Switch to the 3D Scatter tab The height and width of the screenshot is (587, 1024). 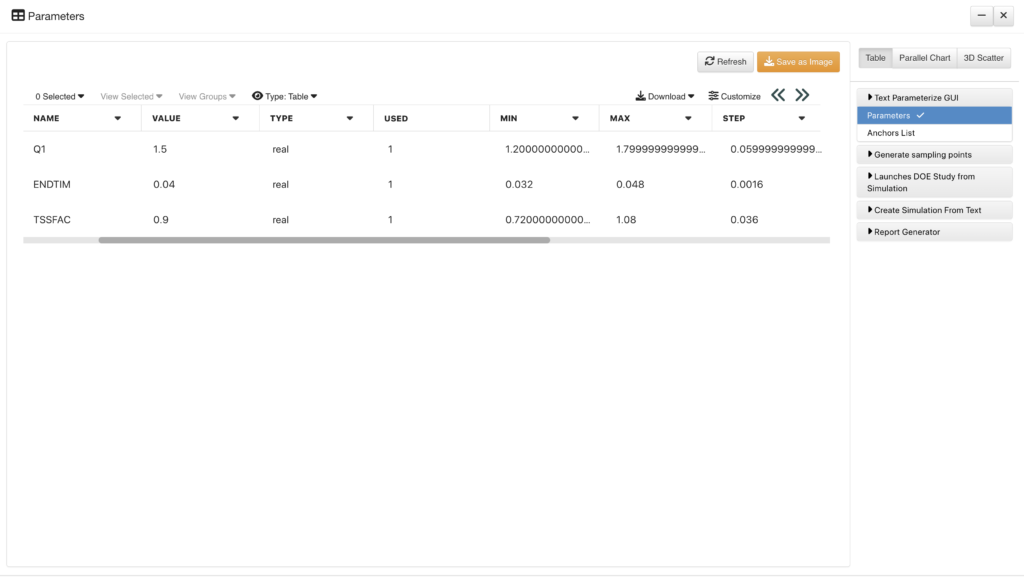[983, 57]
